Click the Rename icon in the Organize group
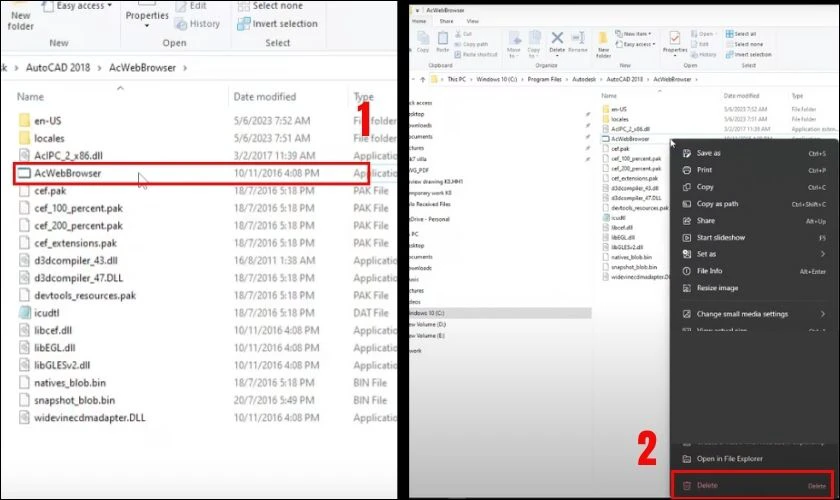 click(x=578, y=38)
